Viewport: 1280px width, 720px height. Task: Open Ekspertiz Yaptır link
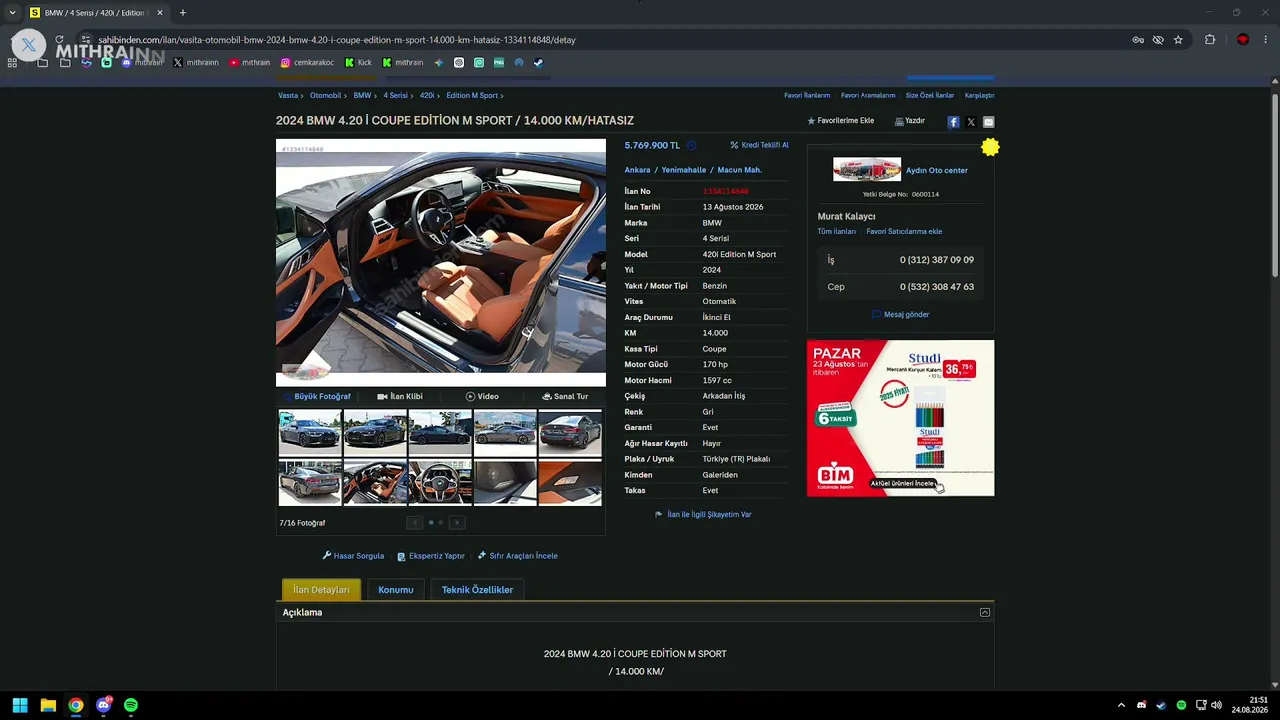tap(431, 556)
